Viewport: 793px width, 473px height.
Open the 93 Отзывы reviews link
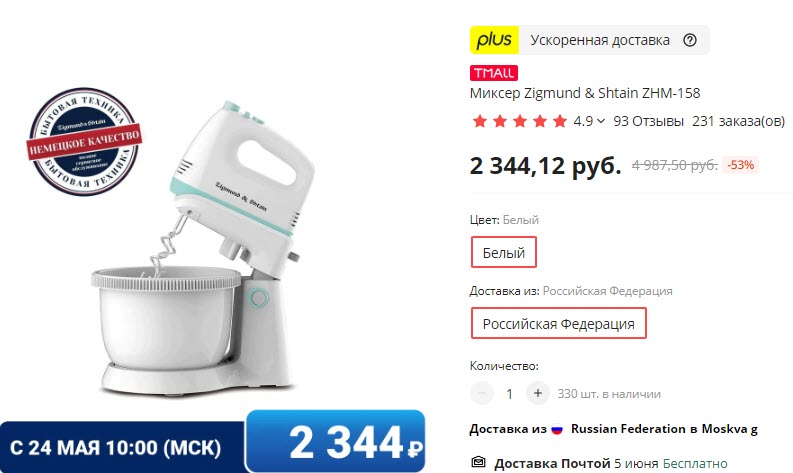click(x=648, y=121)
